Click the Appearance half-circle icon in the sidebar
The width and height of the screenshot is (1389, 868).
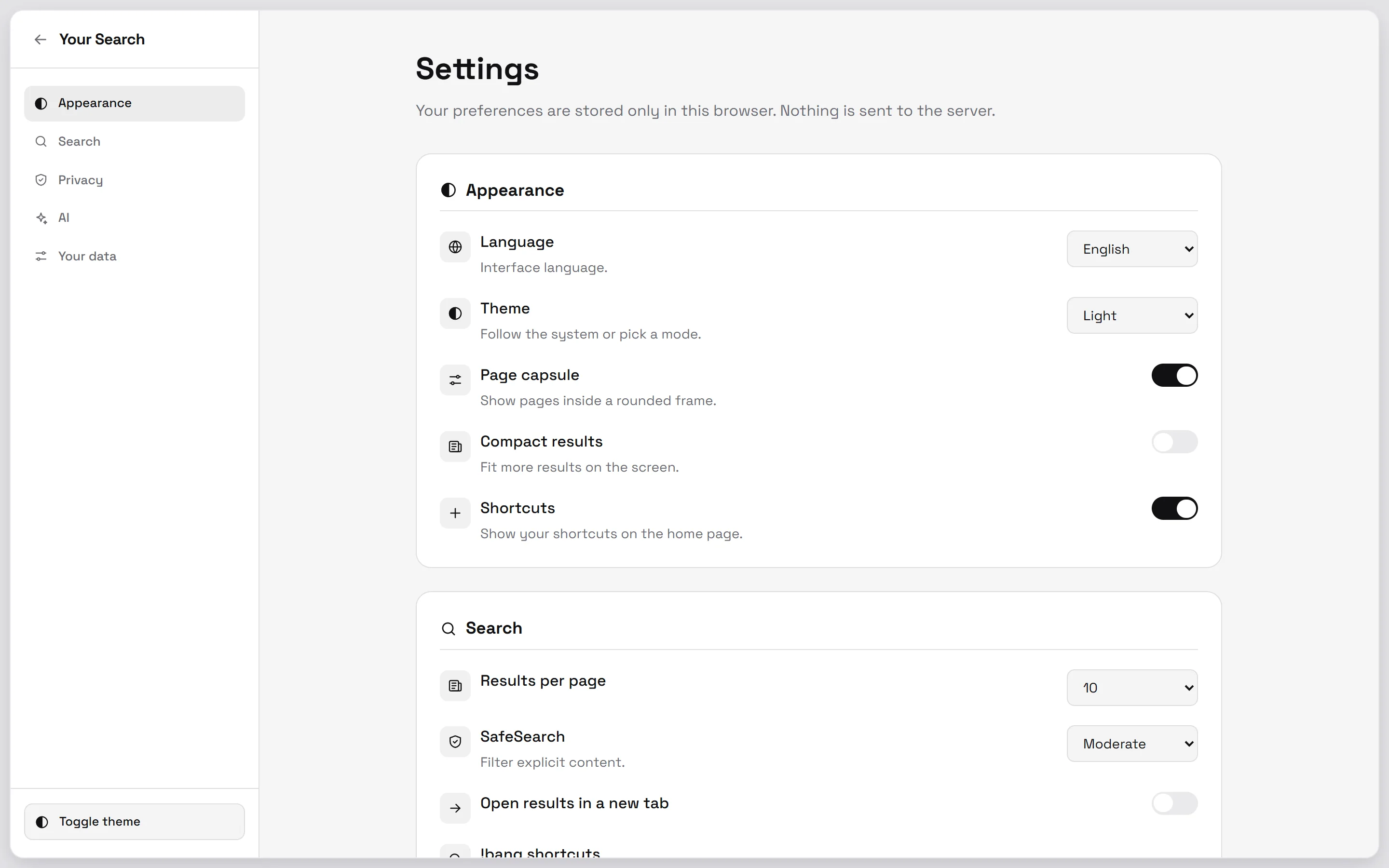tap(41, 103)
